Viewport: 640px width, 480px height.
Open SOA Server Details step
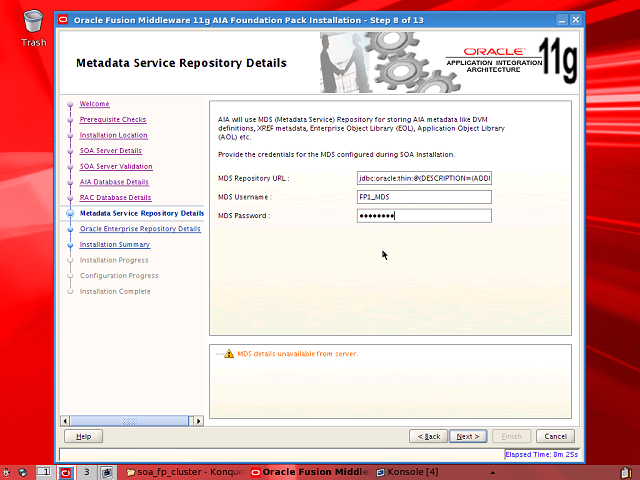111,151
